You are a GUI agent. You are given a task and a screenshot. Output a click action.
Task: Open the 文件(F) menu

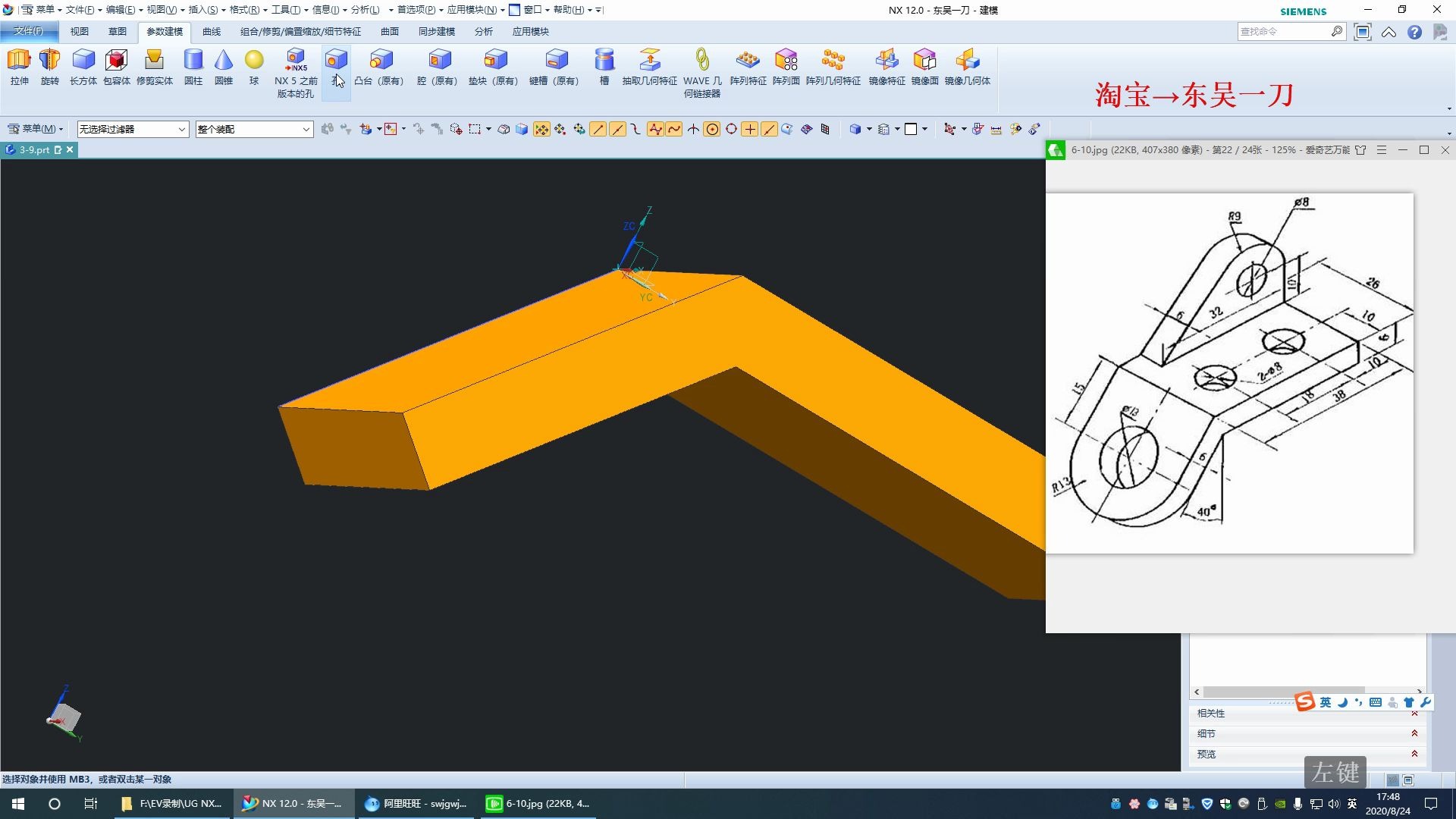pyautogui.click(x=28, y=31)
